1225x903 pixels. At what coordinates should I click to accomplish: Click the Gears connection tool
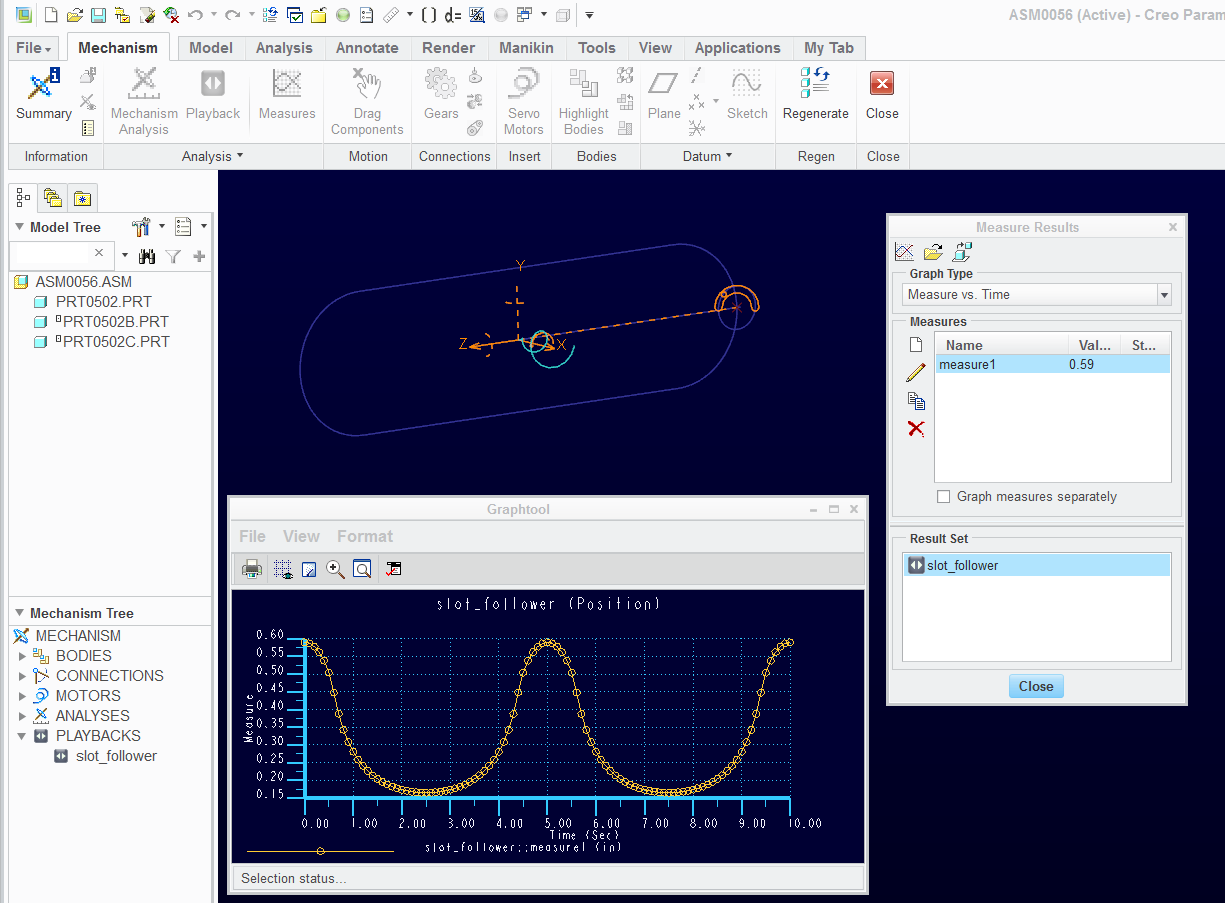pyautogui.click(x=441, y=95)
